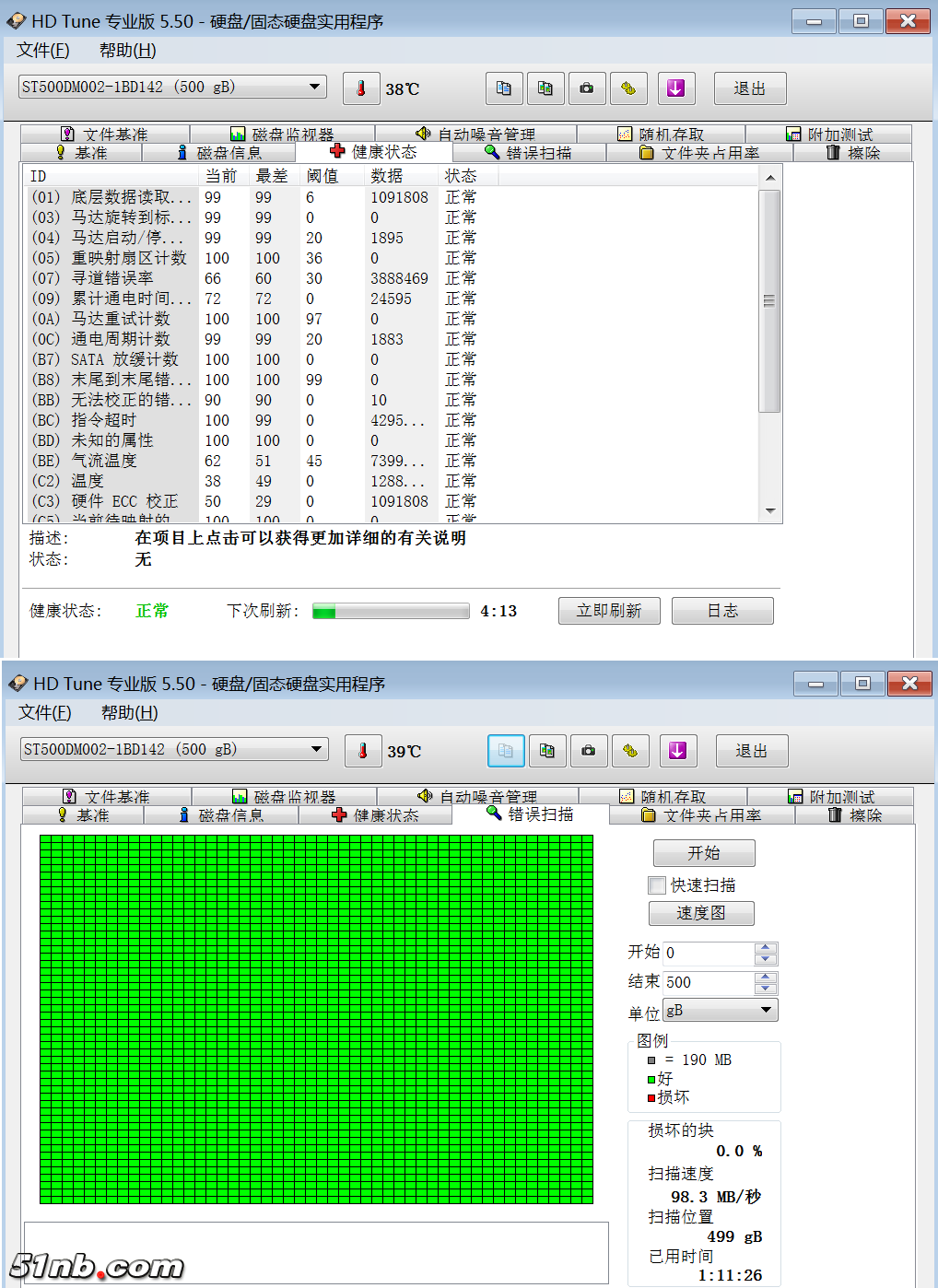The image size is (938, 1288).
Task: Click the camera icon in bottom window toolbar
Action: (x=588, y=751)
